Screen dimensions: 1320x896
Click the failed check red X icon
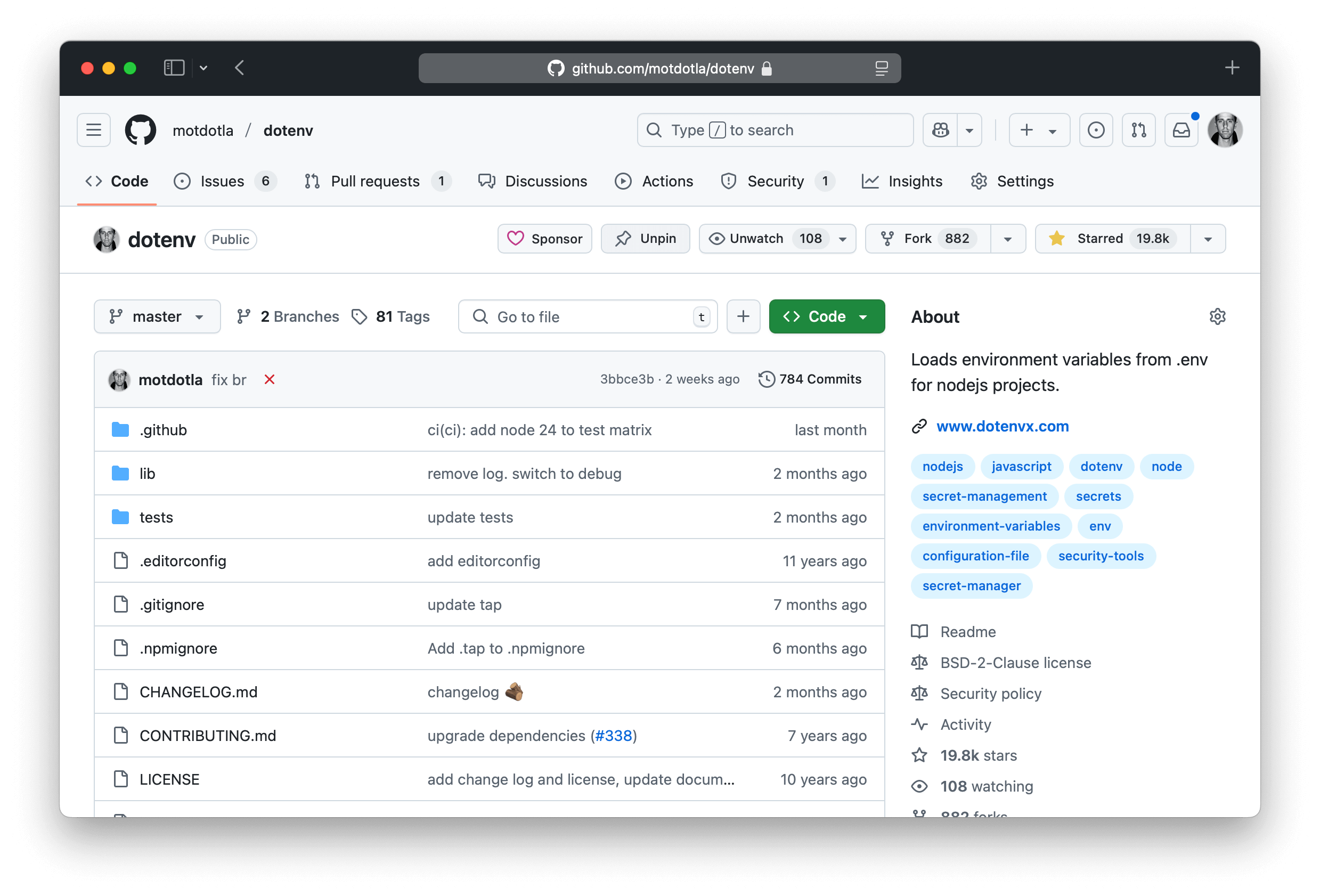(269, 379)
